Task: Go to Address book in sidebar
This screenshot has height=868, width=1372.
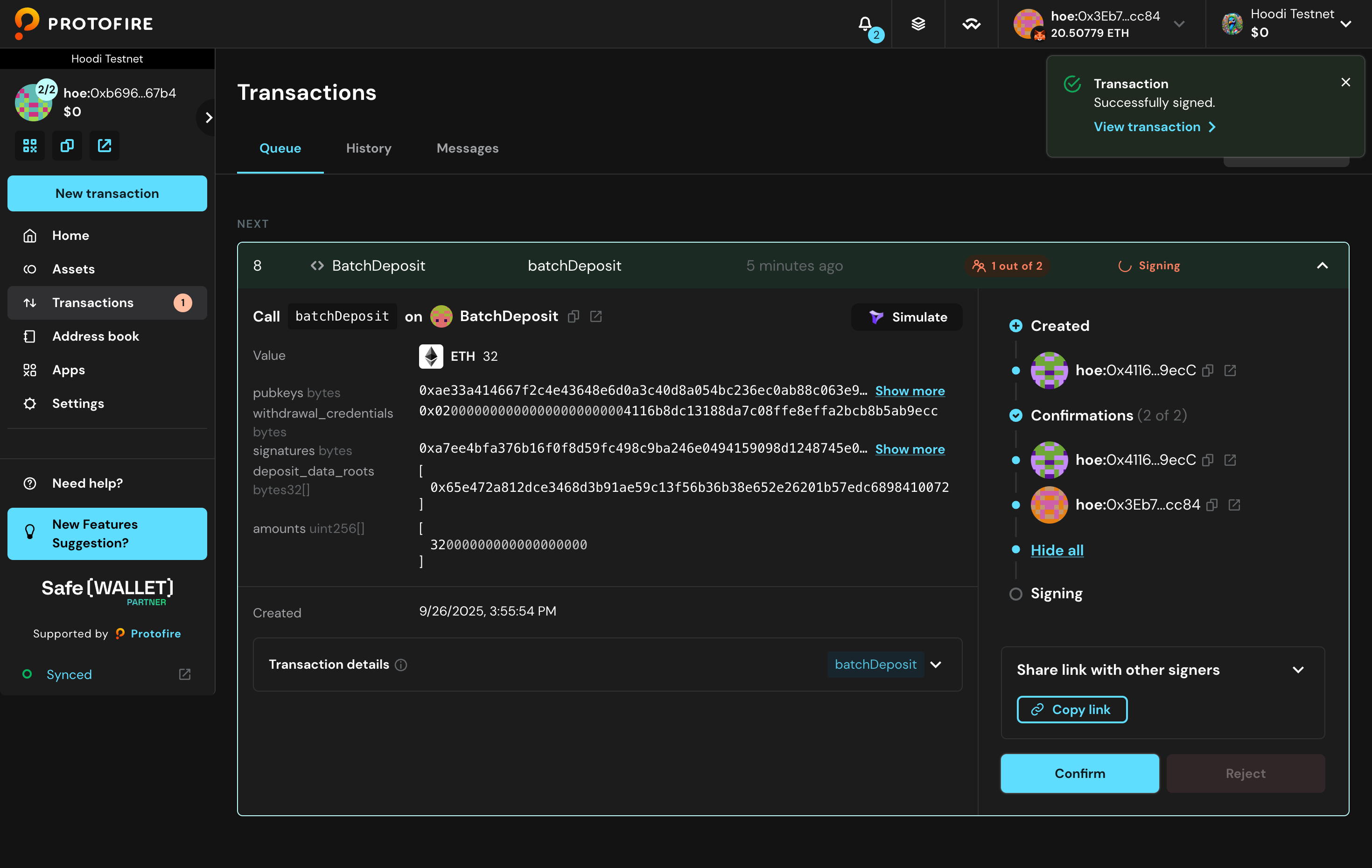Action: tap(96, 336)
